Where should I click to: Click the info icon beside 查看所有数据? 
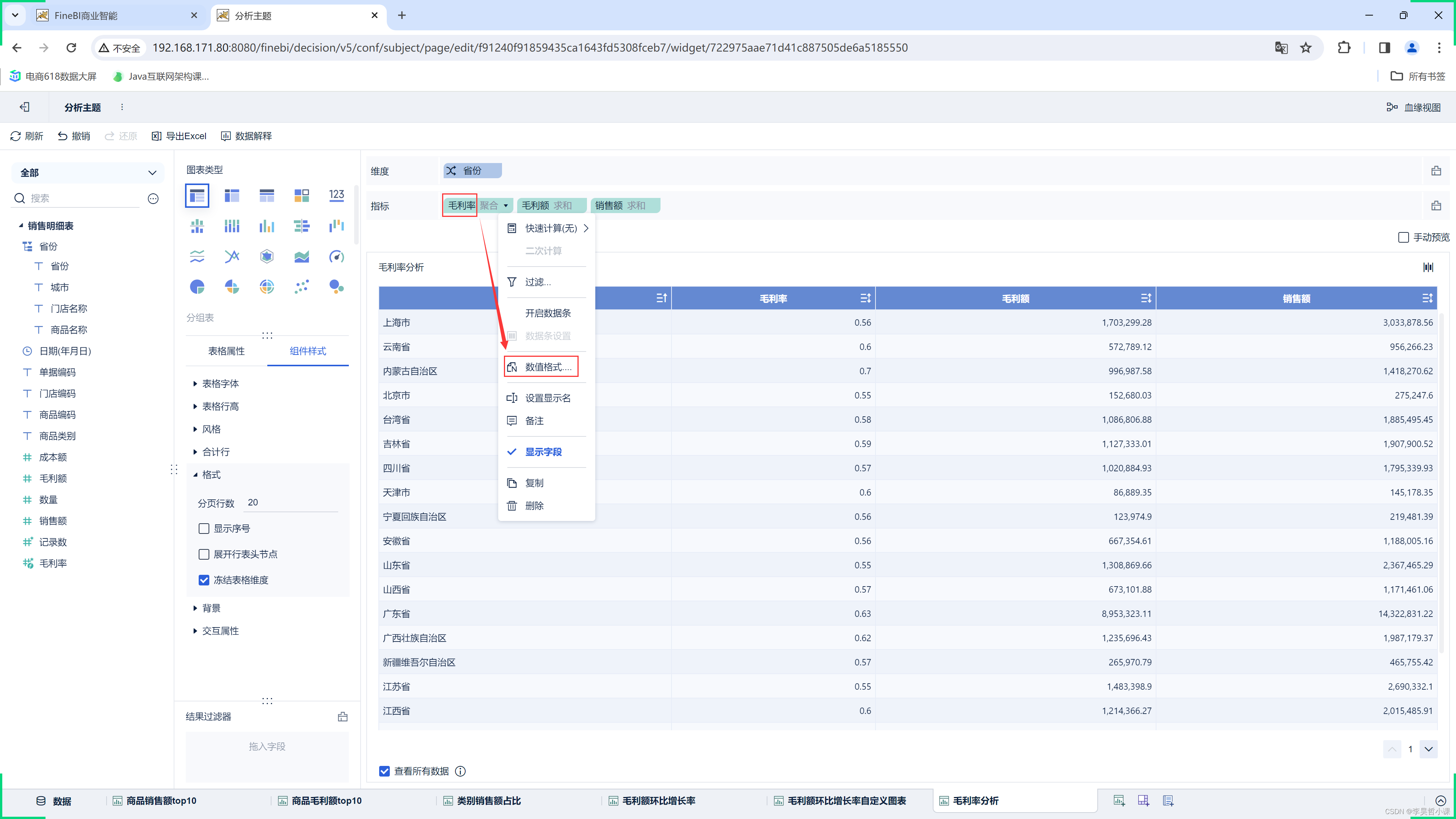(461, 771)
